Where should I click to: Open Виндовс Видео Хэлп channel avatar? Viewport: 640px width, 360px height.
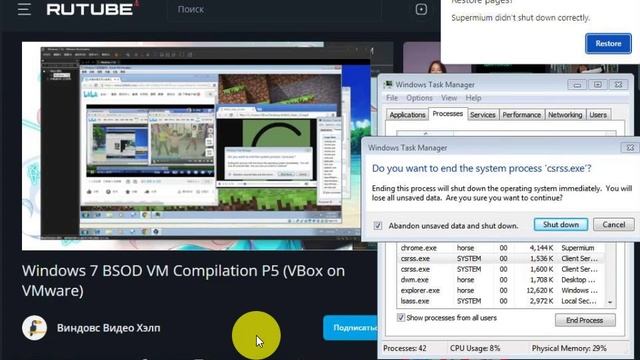tap(34, 328)
